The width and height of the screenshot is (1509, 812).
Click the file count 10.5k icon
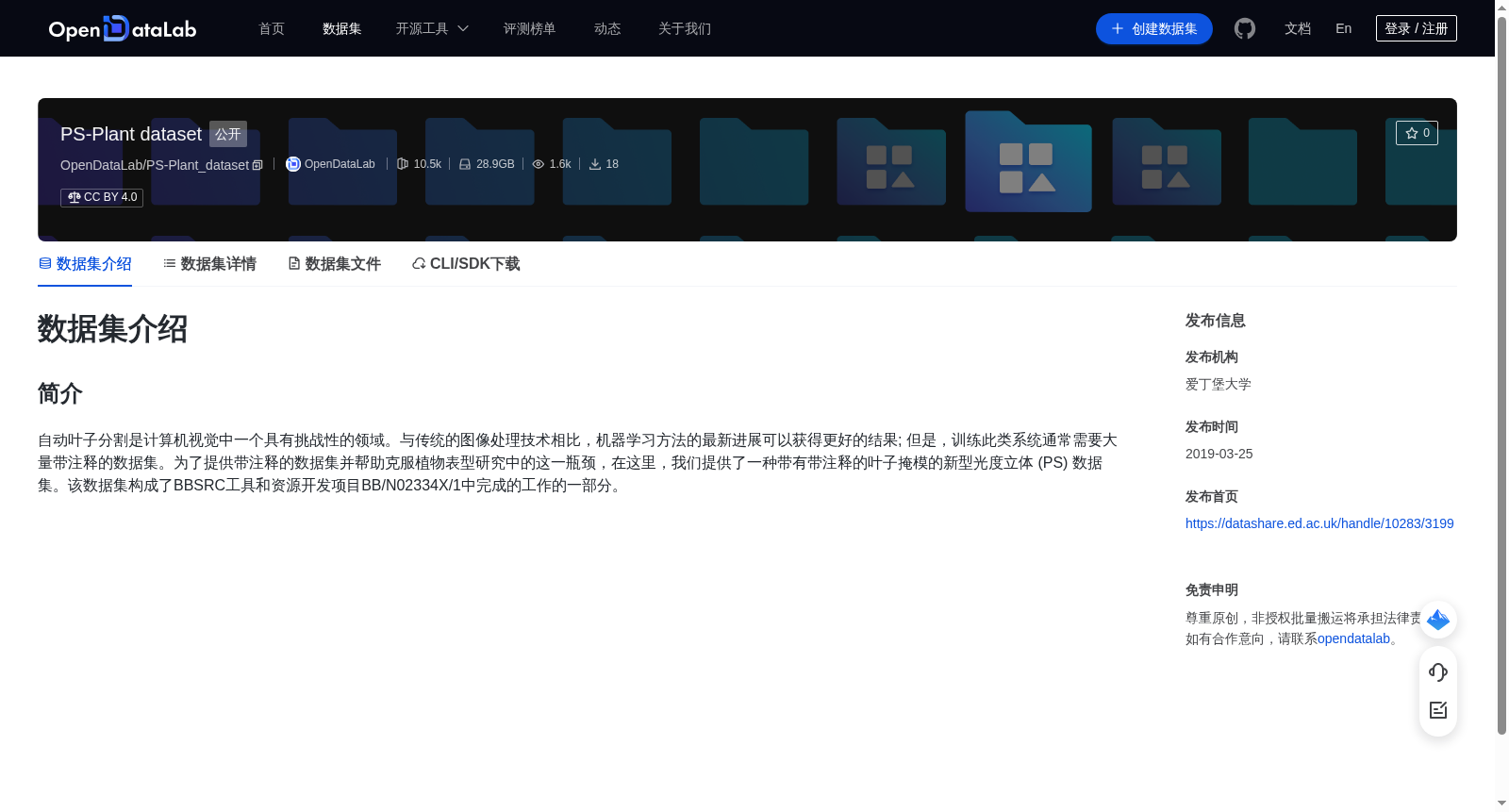(403, 164)
